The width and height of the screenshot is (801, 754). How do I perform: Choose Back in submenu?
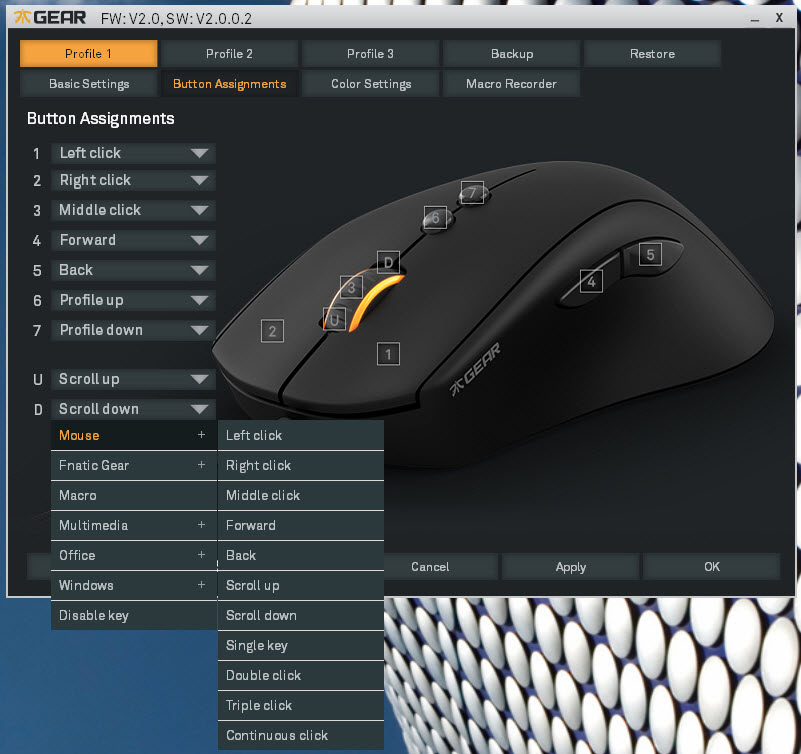click(x=301, y=555)
